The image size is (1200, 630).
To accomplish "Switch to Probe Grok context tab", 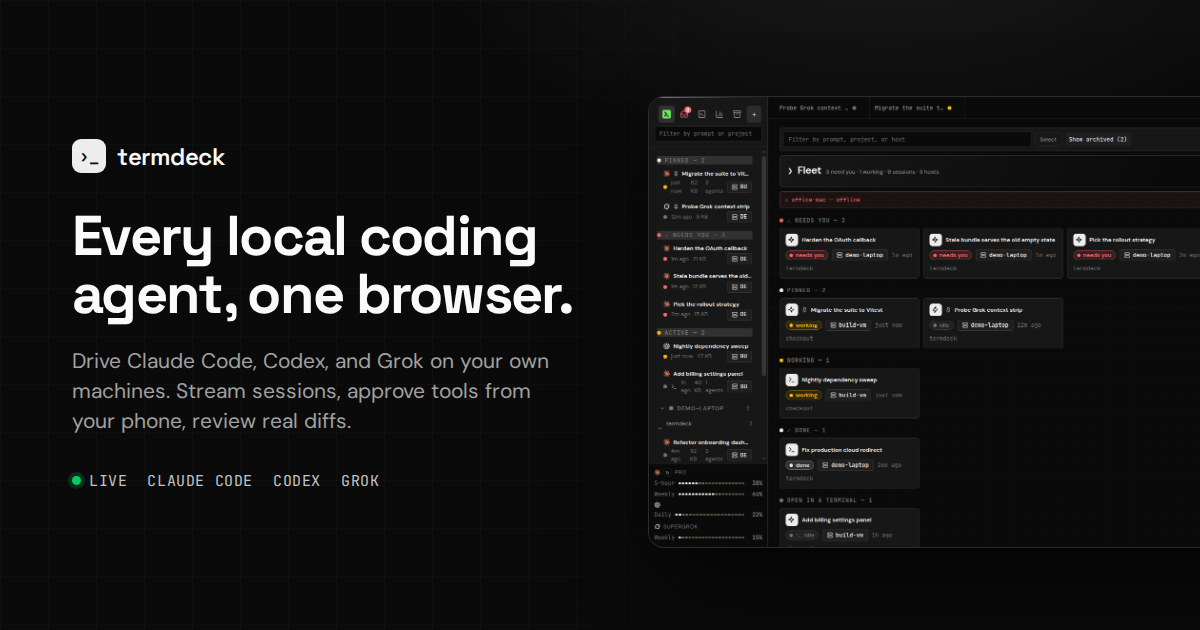I will click(x=817, y=108).
